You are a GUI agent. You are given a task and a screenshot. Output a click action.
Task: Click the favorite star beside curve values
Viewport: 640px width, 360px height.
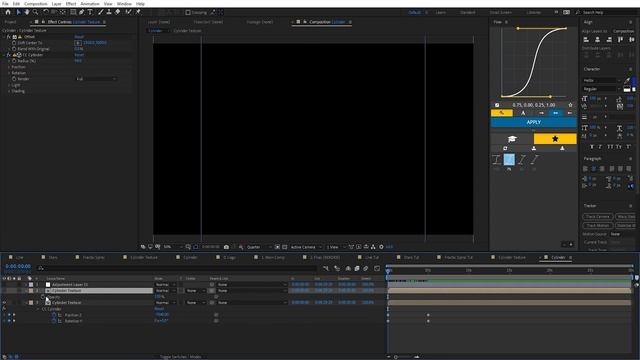pos(570,105)
